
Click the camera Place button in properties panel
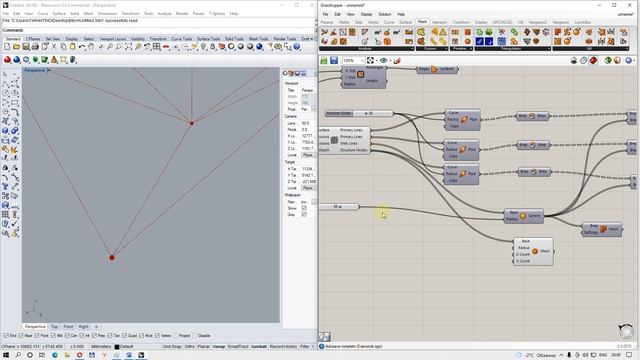pos(308,155)
